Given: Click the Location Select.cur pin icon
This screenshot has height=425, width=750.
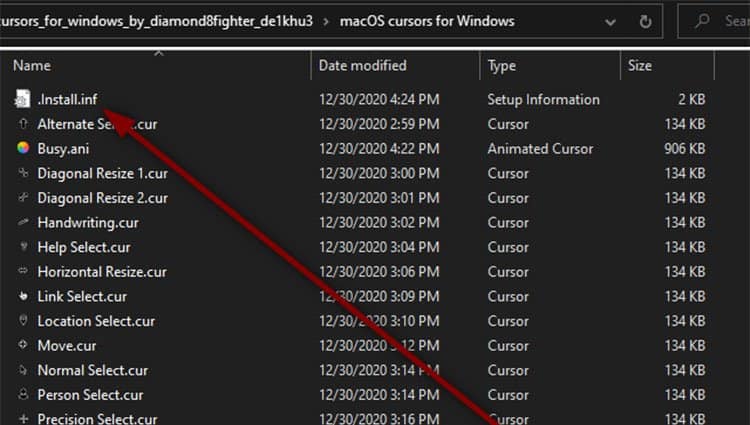Looking at the screenshot, I should tap(23, 320).
